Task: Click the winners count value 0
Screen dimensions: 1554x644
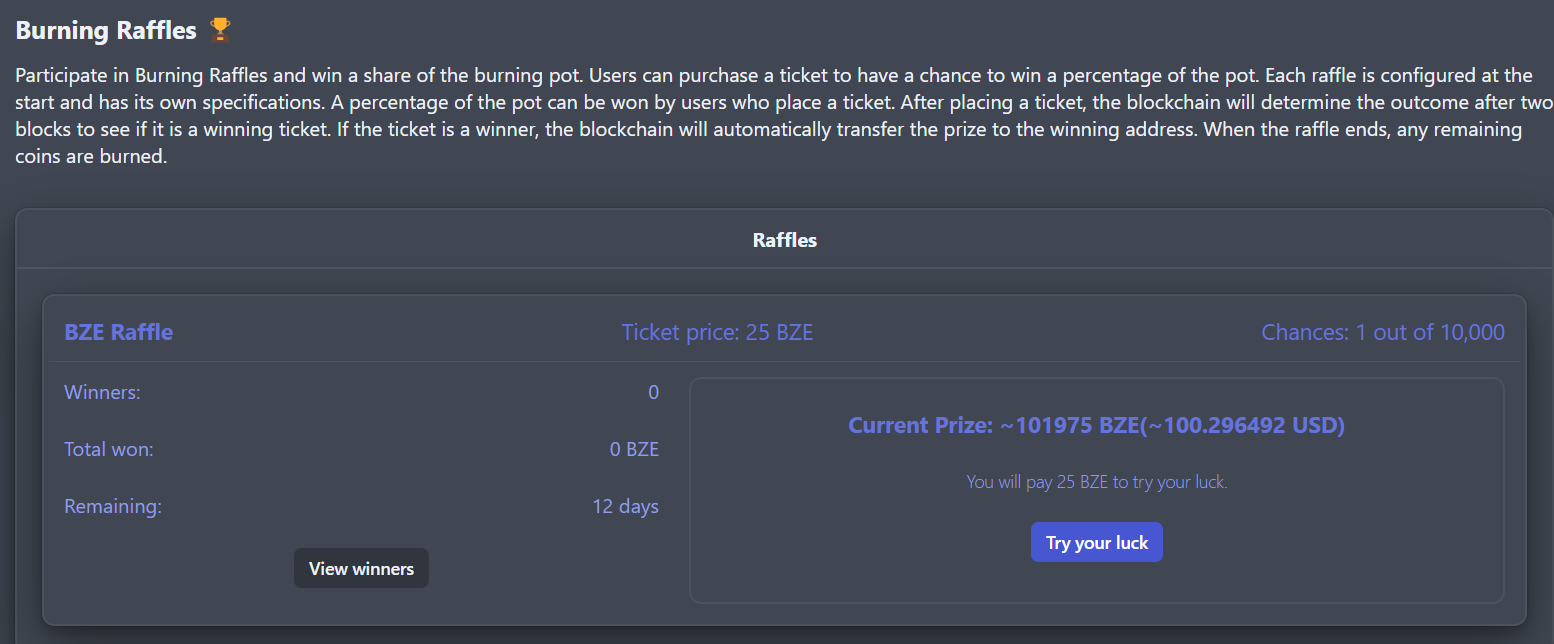Action: pos(653,392)
